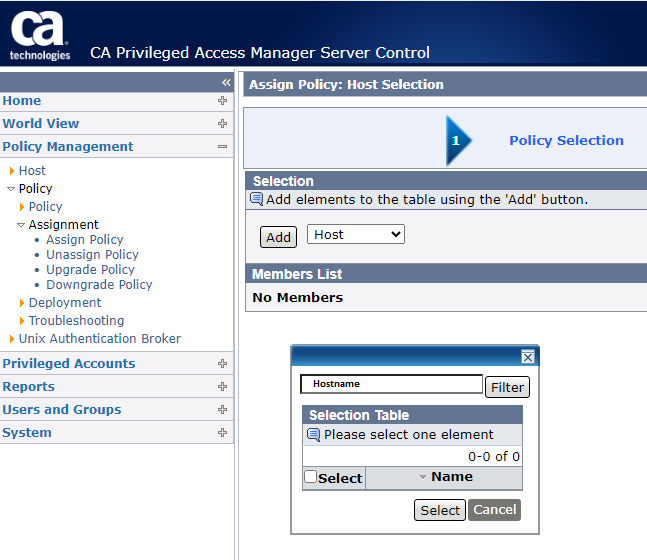Open the Reports menu section
The height and width of the screenshot is (560, 647).
(x=29, y=387)
